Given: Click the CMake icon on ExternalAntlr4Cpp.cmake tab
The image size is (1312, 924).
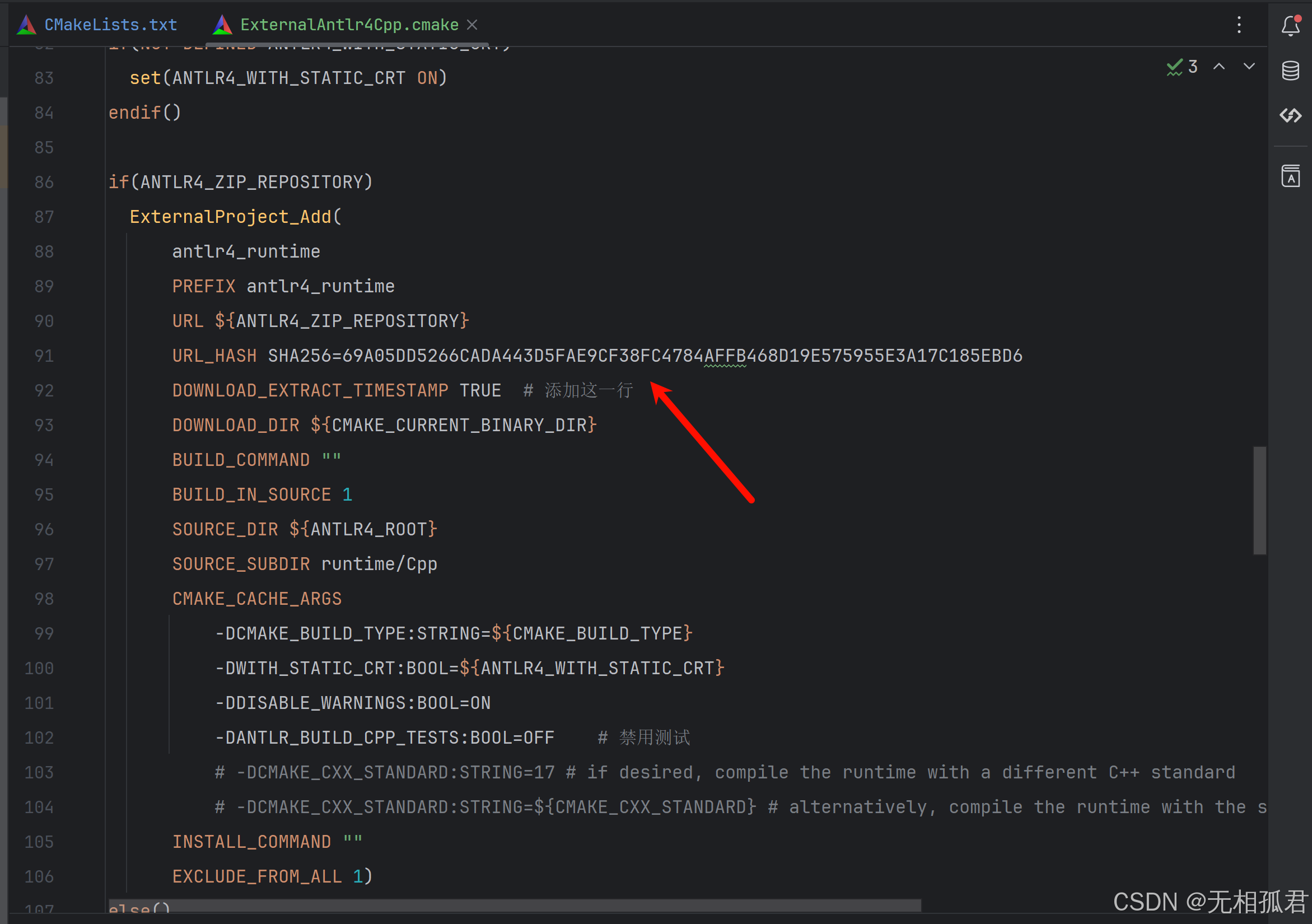Looking at the screenshot, I should coord(222,24).
